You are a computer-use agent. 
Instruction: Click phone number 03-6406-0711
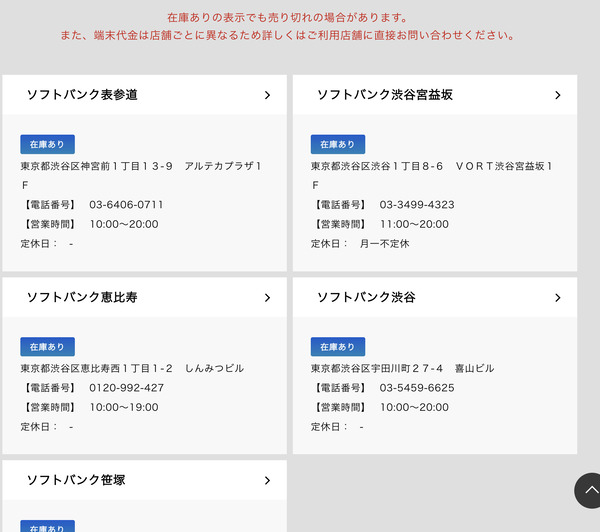click(126, 205)
